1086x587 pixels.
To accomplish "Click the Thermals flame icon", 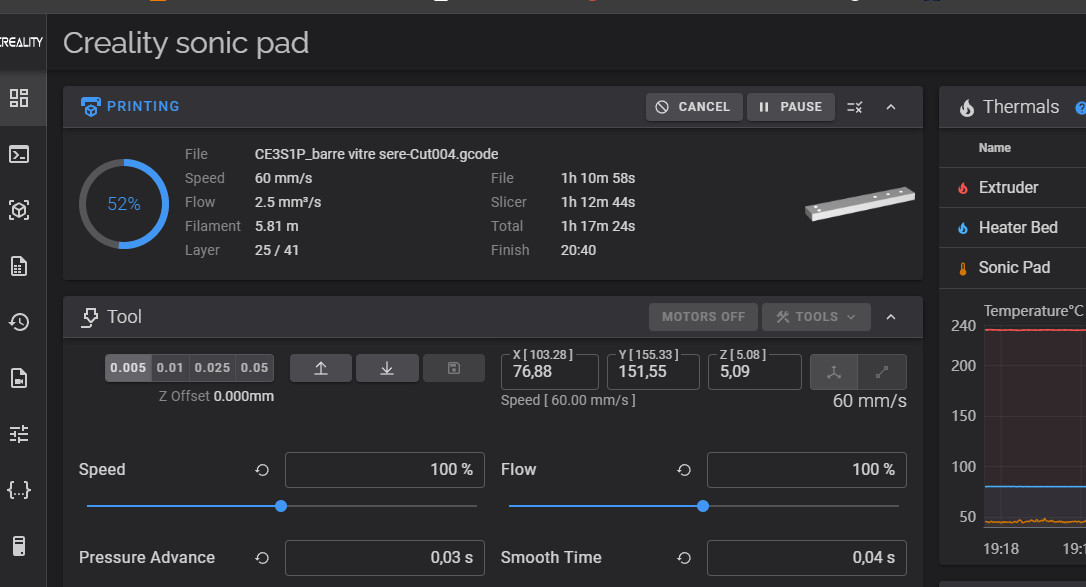I will coord(966,107).
